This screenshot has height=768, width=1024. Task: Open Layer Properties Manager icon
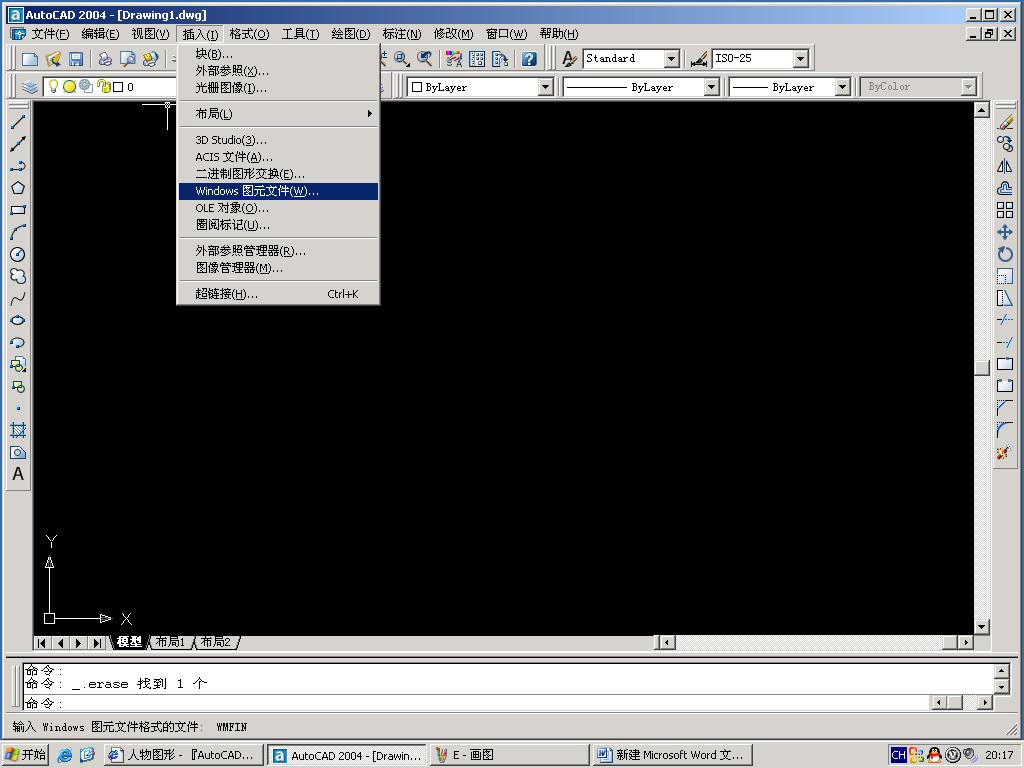(x=29, y=87)
